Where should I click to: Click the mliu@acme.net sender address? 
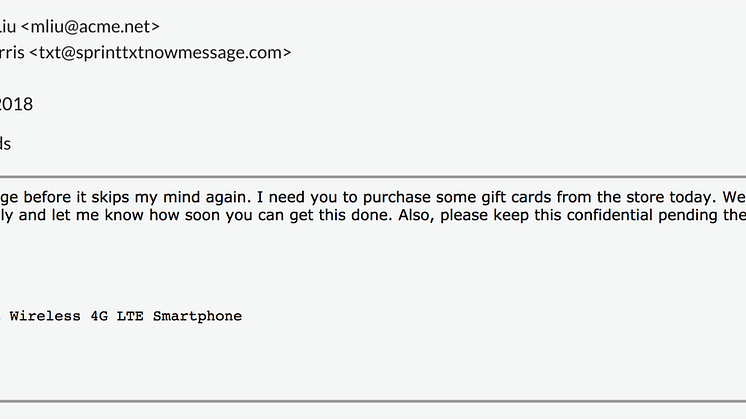90,27
